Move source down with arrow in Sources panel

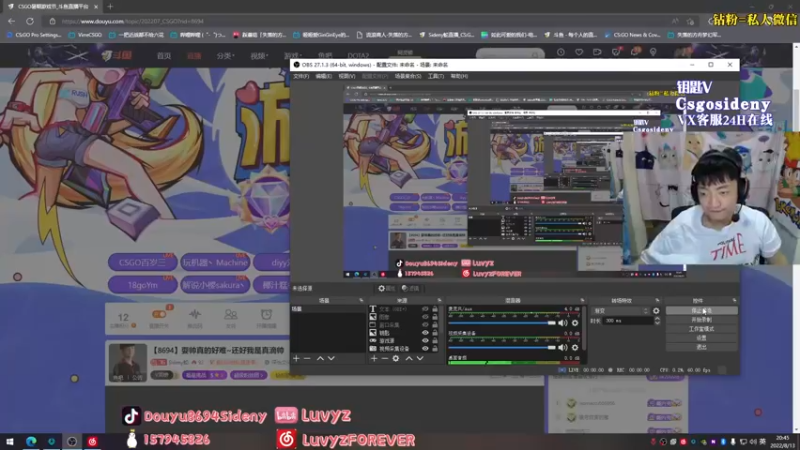[x=420, y=358]
